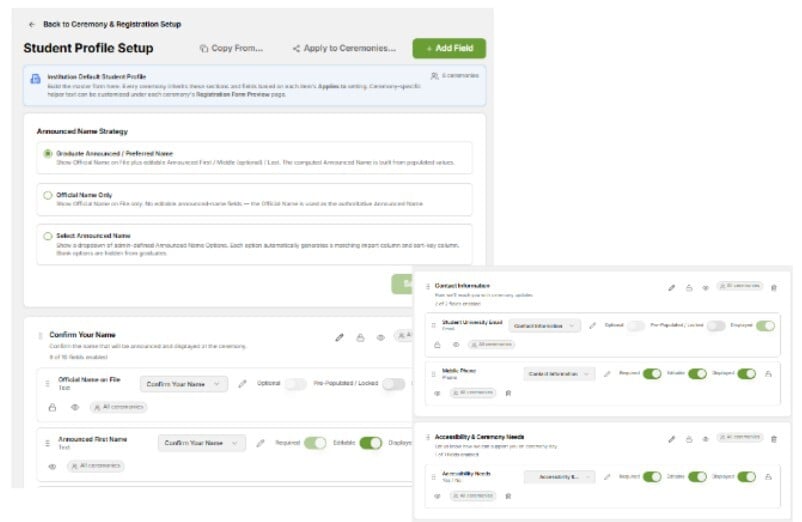Select the Select Announced Name radio option

(x=48, y=236)
